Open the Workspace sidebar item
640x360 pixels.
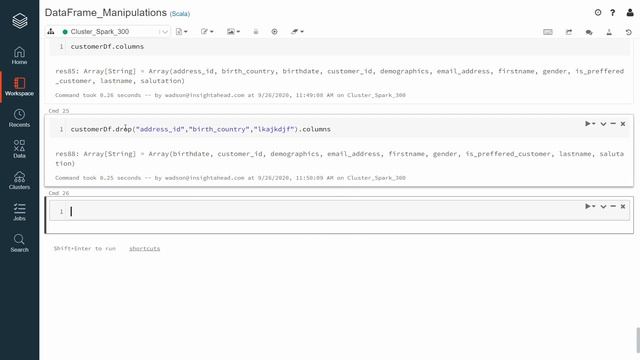19,87
